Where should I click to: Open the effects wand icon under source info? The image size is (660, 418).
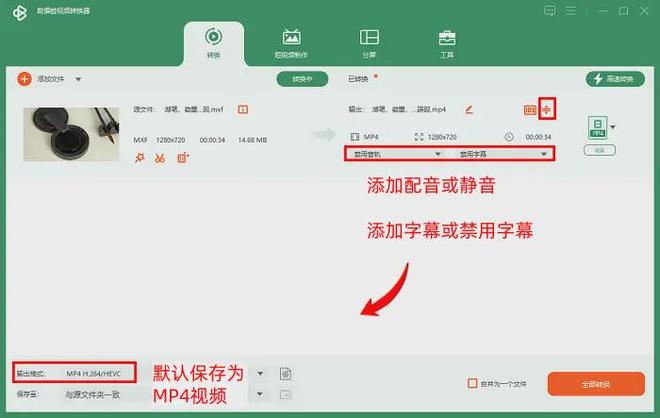coord(139,158)
